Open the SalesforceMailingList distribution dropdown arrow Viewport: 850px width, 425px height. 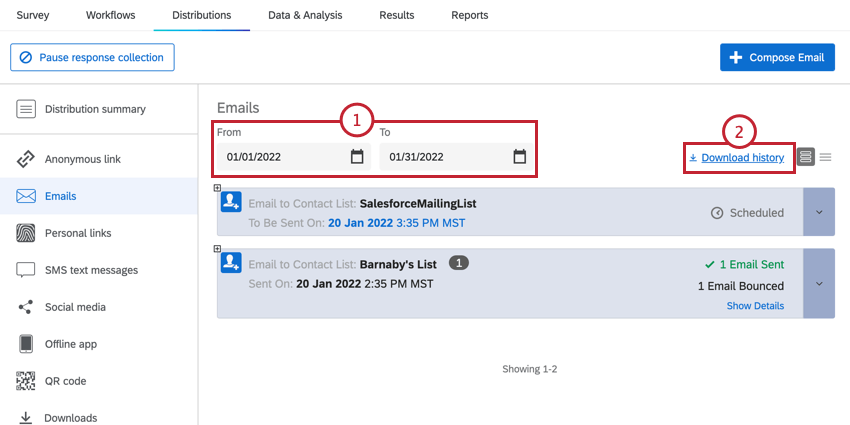point(819,212)
